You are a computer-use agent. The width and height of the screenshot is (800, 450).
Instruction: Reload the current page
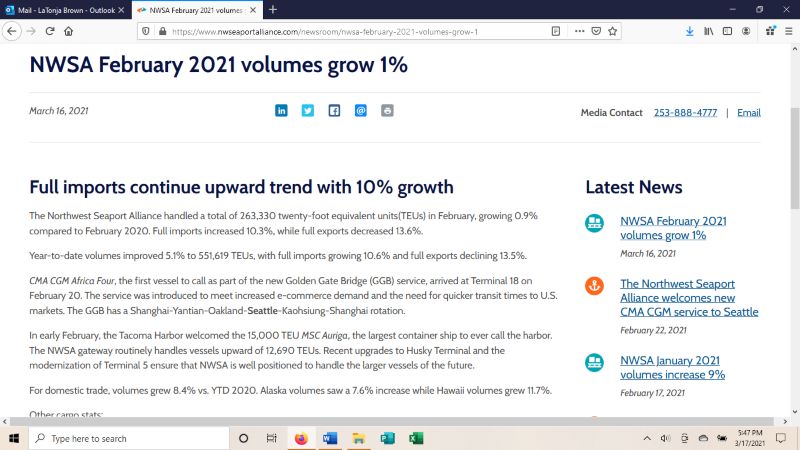tap(50, 31)
